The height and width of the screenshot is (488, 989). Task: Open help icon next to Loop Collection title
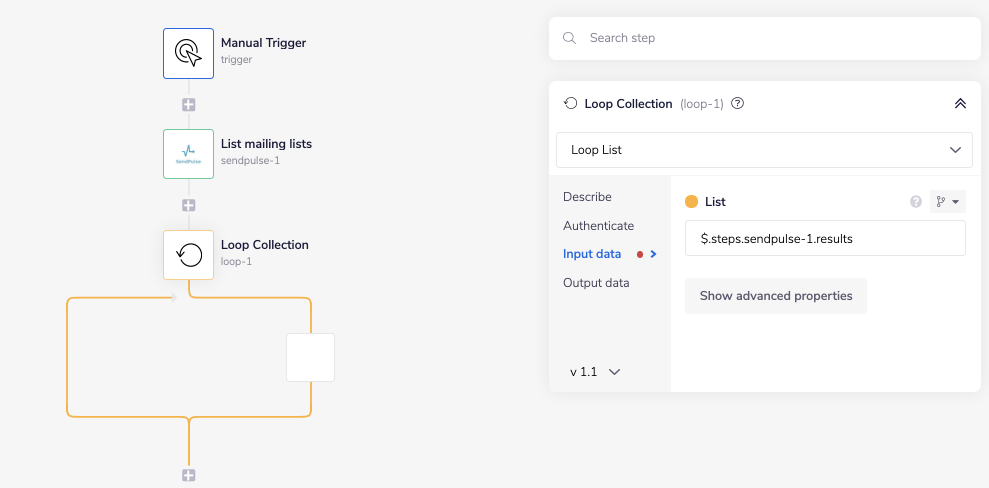pos(738,103)
